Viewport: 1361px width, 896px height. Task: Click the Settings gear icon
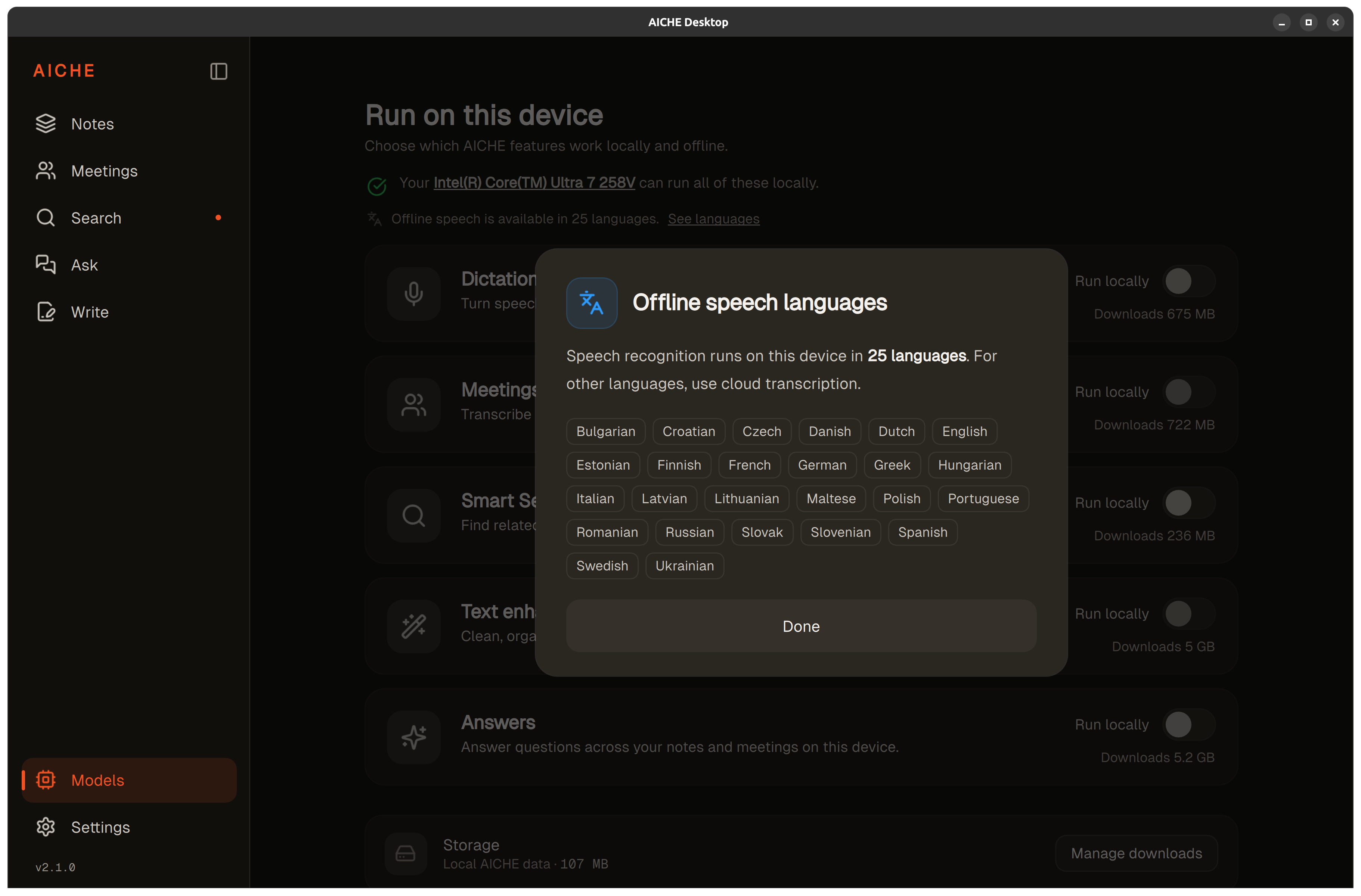click(46, 827)
